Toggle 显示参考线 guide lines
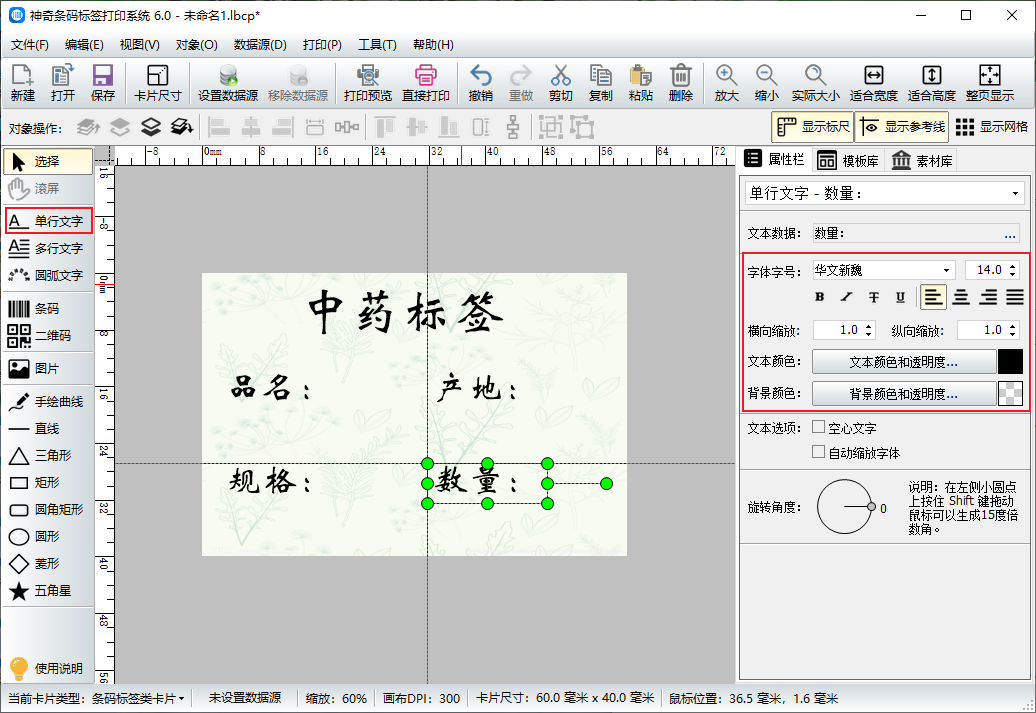Image resolution: width=1036 pixels, height=713 pixels. (902, 126)
